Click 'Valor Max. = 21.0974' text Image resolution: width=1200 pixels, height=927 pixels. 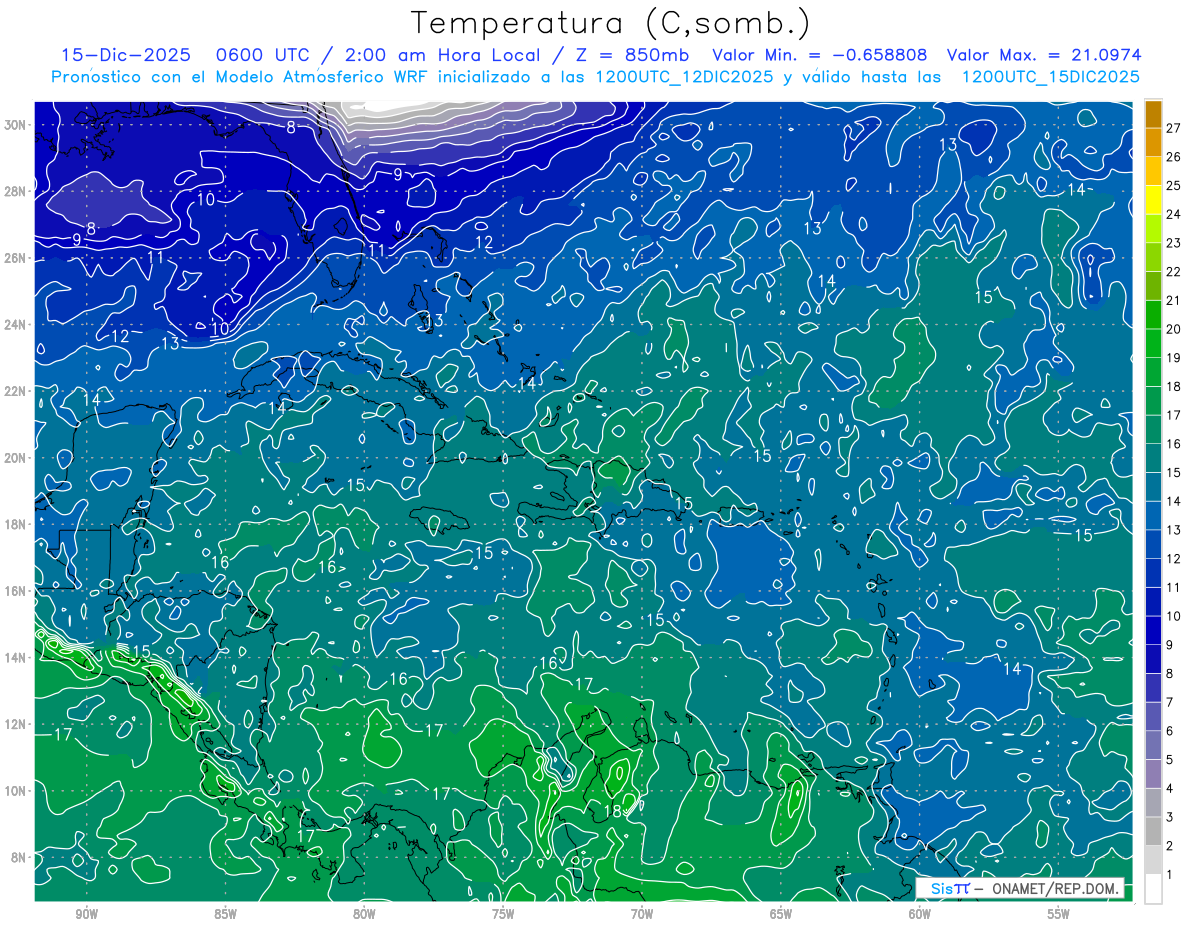point(1044,56)
